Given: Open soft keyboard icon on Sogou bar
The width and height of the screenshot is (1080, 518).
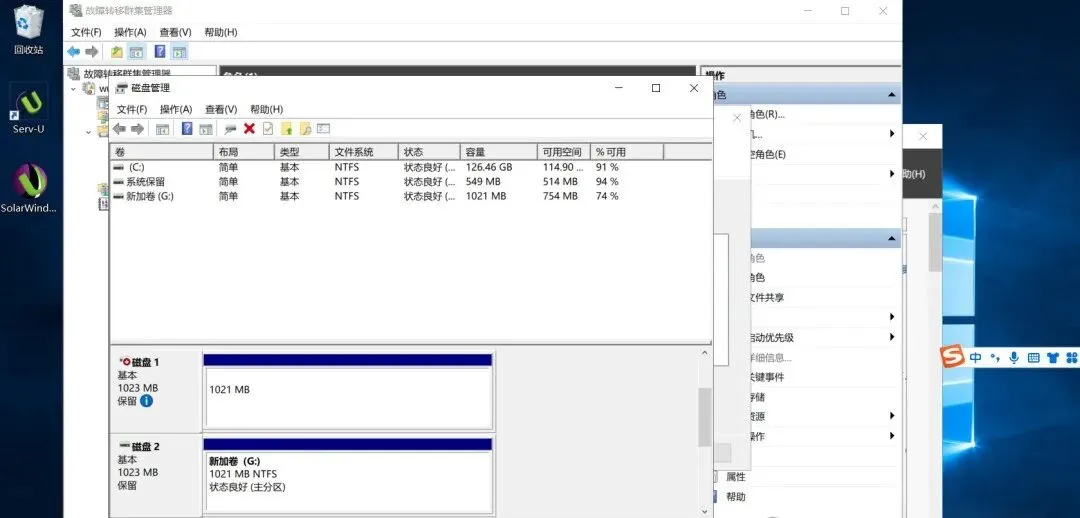Looking at the screenshot, I should (x=1033, y=358).
